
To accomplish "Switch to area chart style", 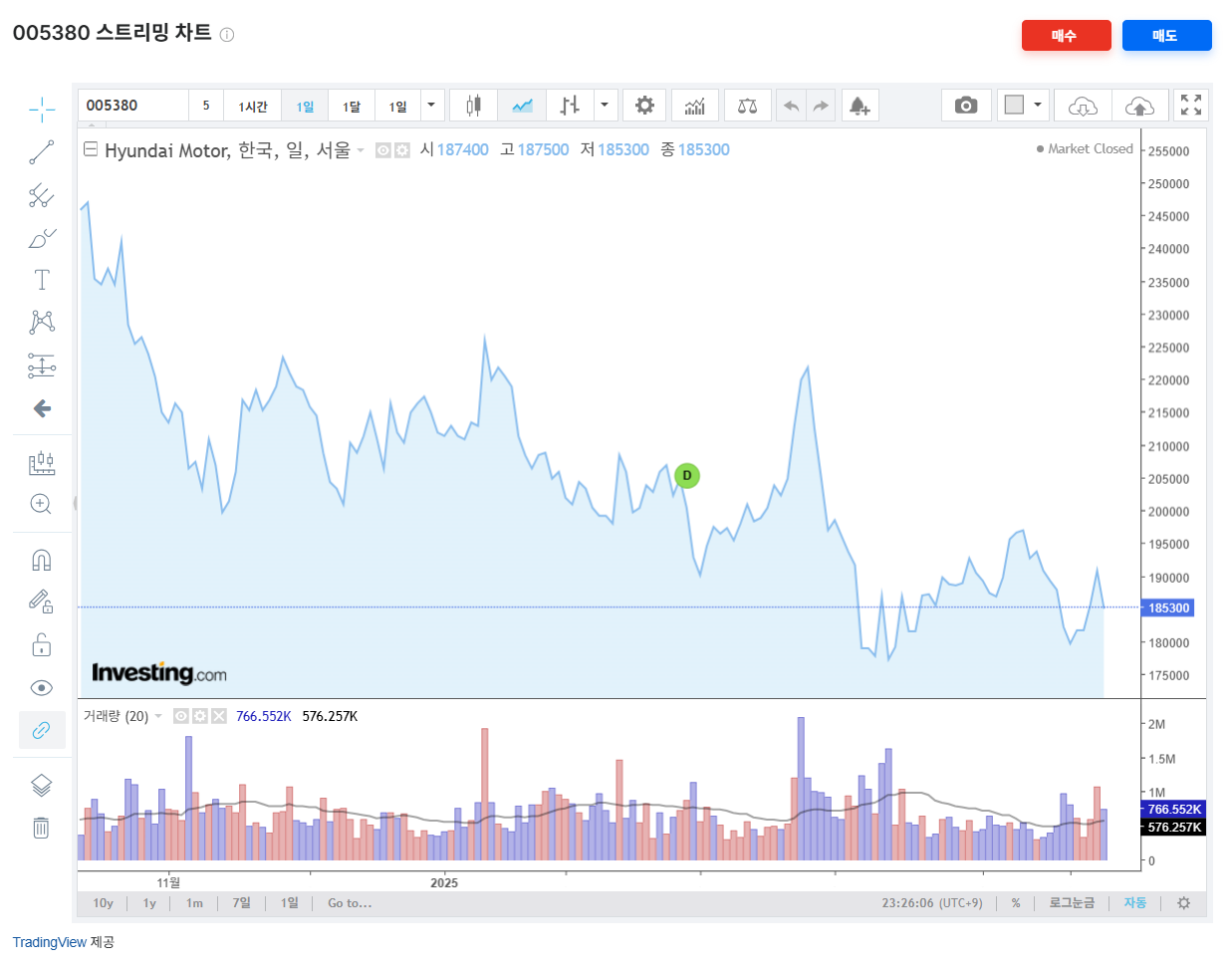I will [522, 106].
